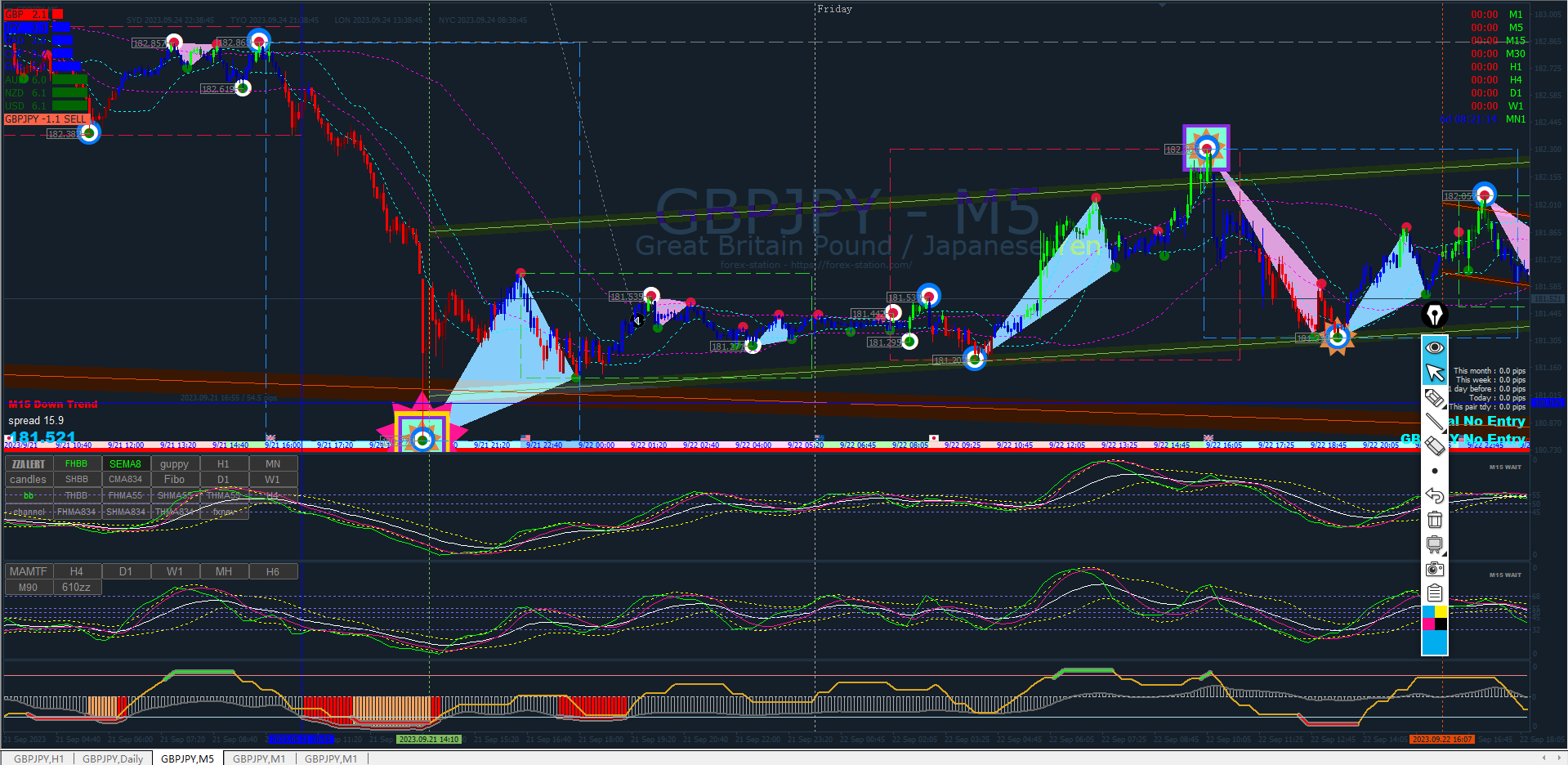Screen dimensions: 1568x765
Task: Click the channel button
Action: (29, 512)
